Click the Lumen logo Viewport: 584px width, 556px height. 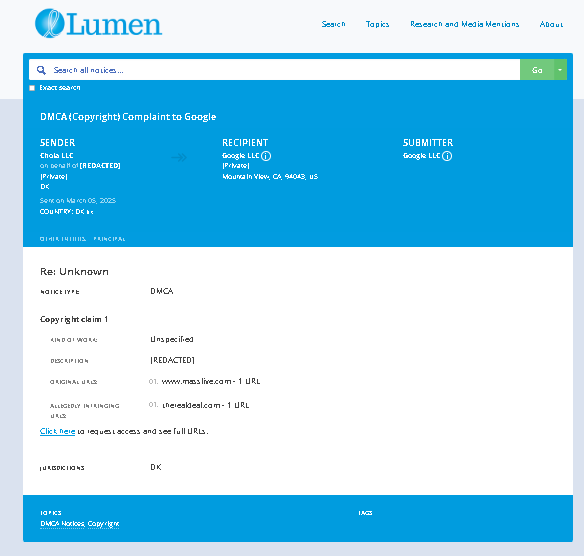click(x=98, y=23)
